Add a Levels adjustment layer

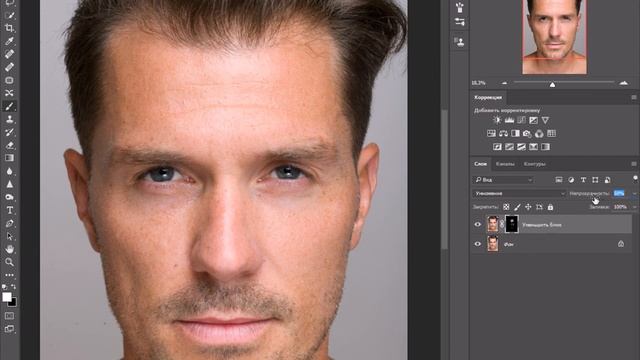(x=509, y=120)
